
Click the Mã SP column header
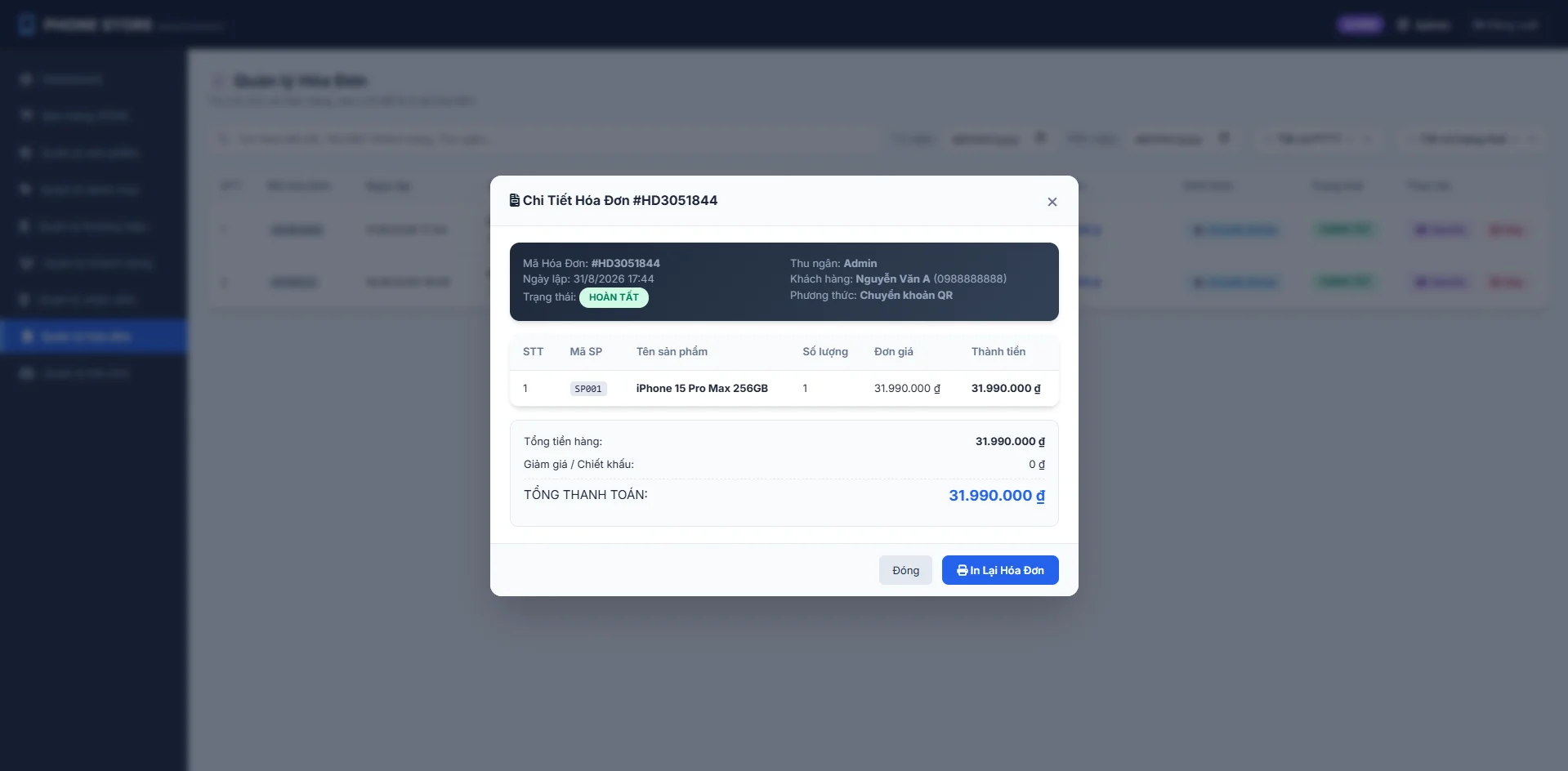coord(586,351)
